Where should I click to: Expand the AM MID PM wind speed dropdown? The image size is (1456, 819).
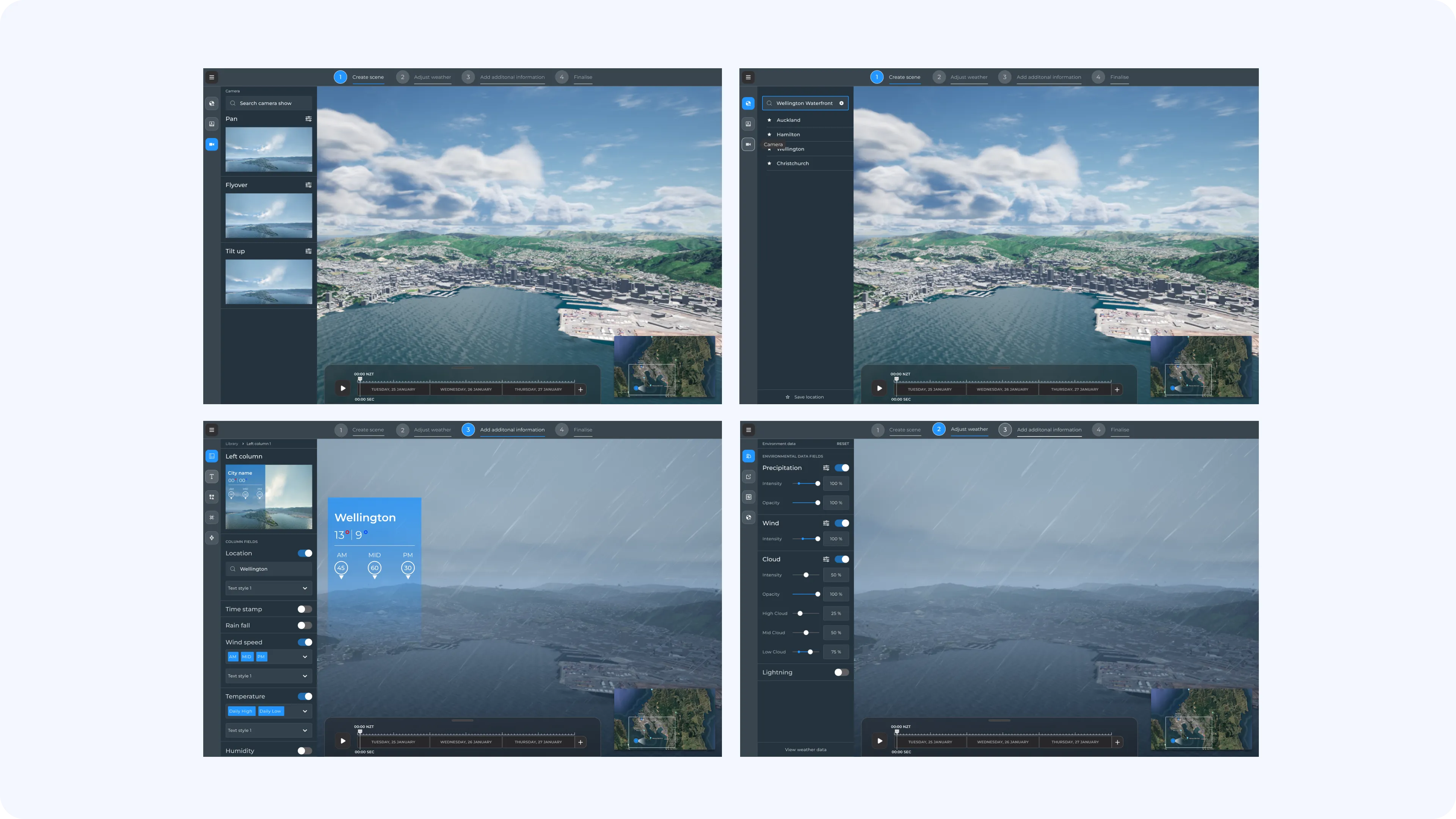[304, 657]
